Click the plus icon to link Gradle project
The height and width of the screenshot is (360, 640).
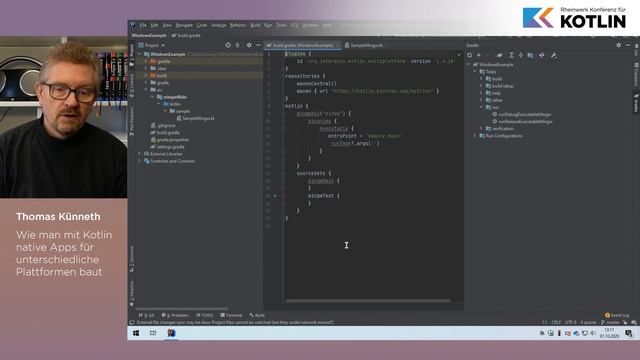point(479,55)
